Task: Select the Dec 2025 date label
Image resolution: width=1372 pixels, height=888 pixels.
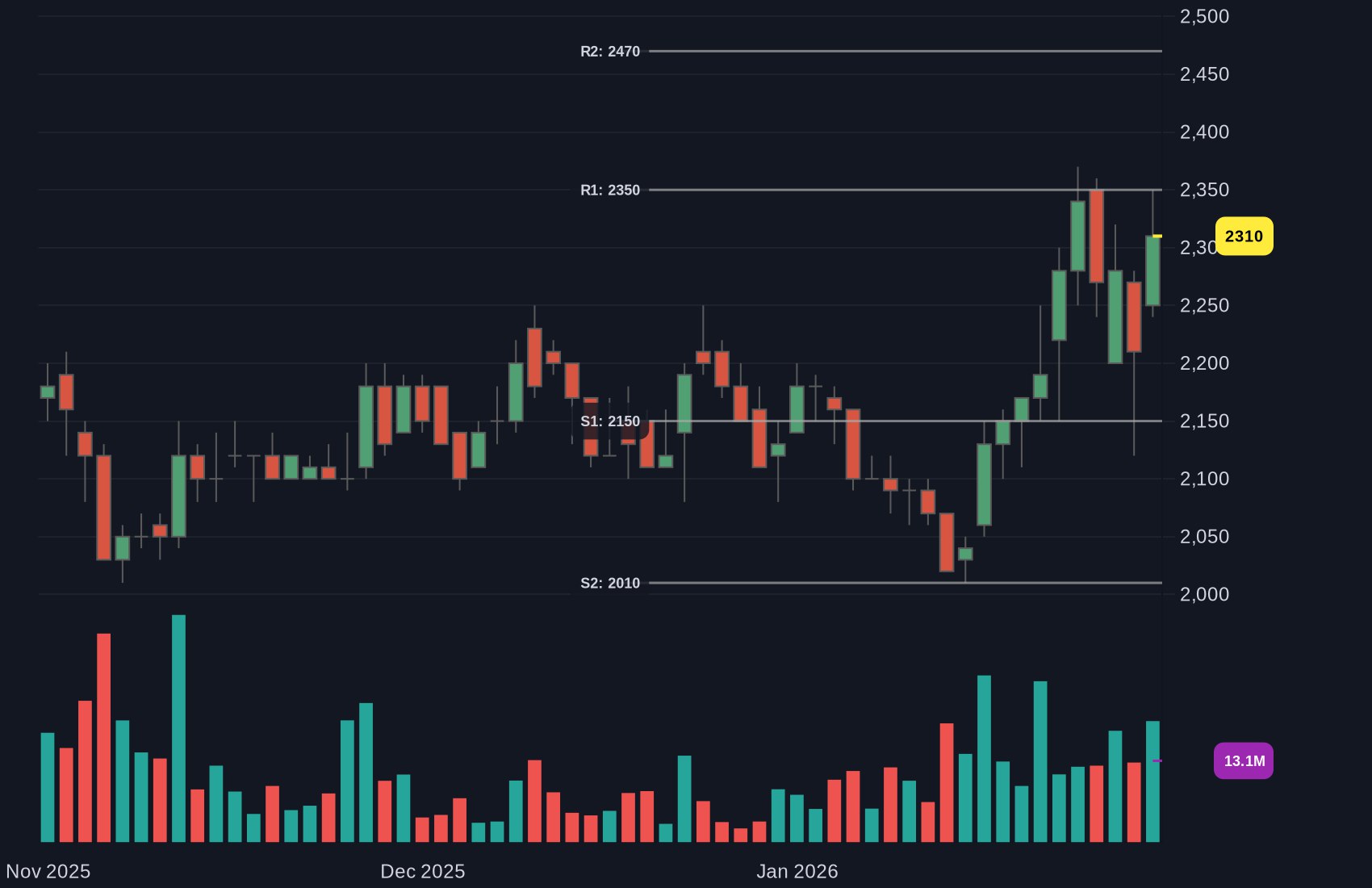Action: 423,871
